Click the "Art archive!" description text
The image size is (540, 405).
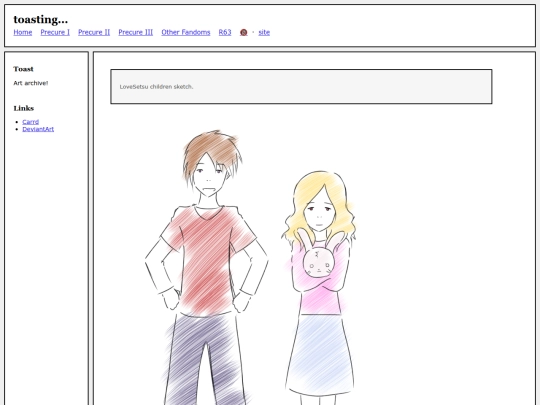pos(31,83)
